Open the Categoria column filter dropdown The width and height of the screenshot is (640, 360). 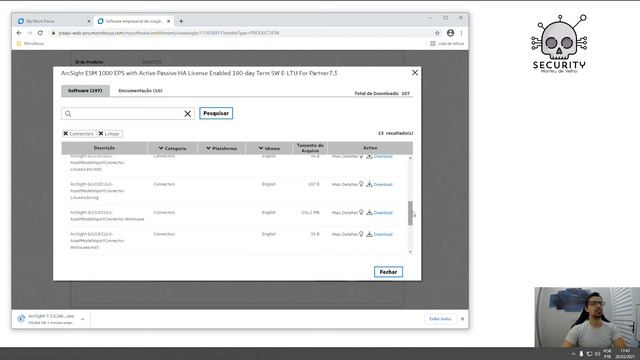coord(172,148)
